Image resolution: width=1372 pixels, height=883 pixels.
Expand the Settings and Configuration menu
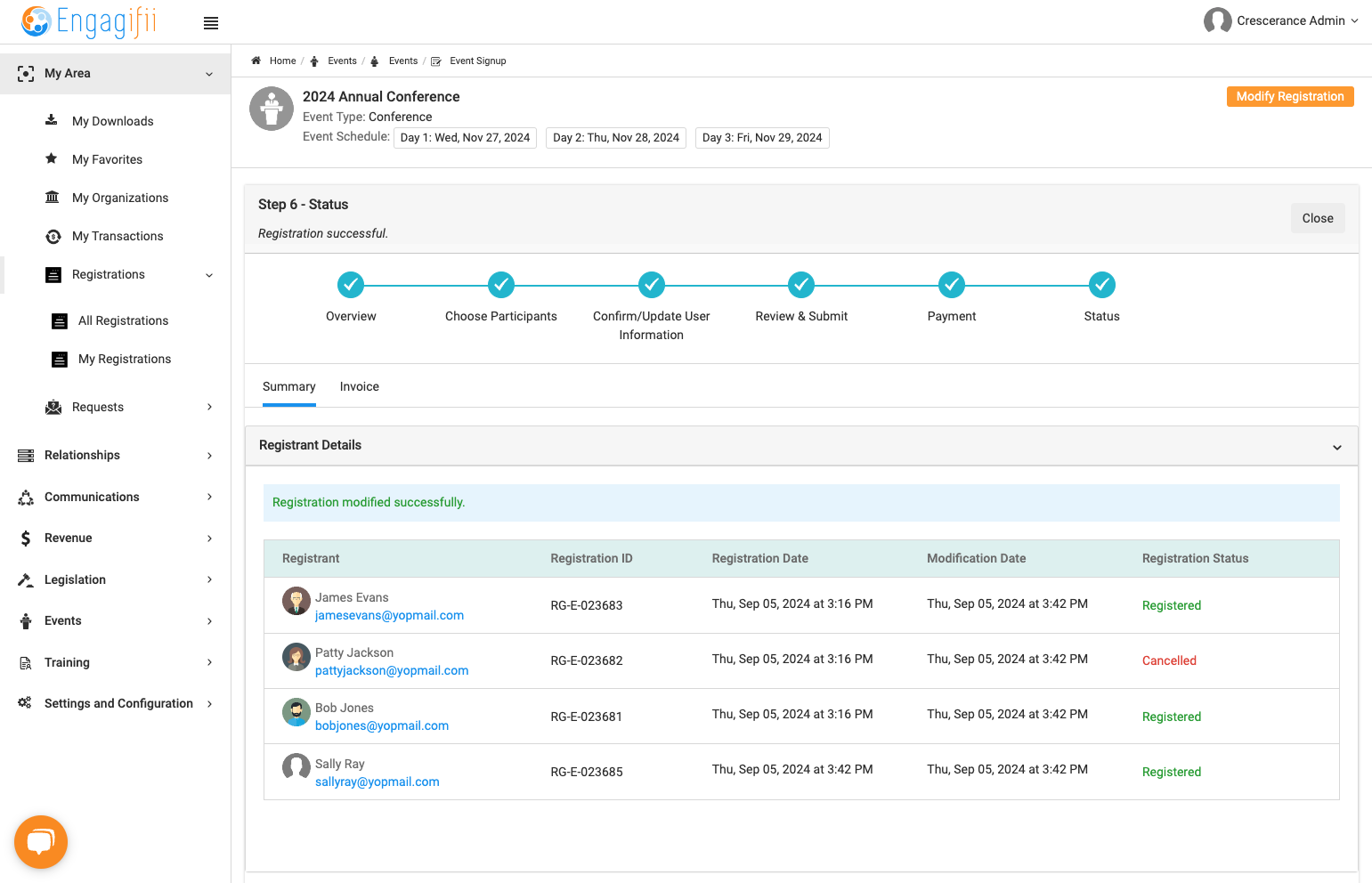[x=209, y=704]
